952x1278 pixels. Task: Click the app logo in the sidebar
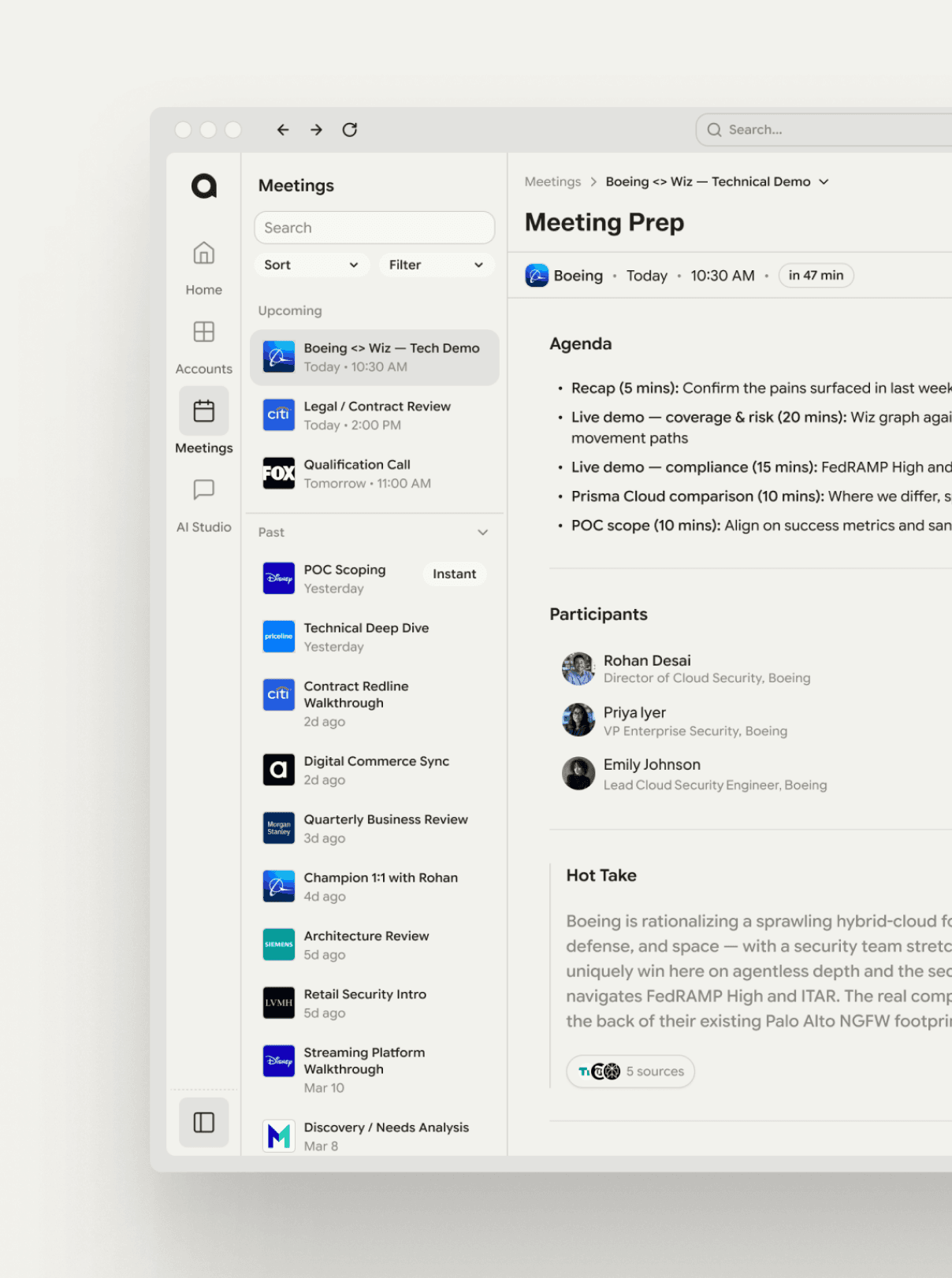tap(204, 186)
